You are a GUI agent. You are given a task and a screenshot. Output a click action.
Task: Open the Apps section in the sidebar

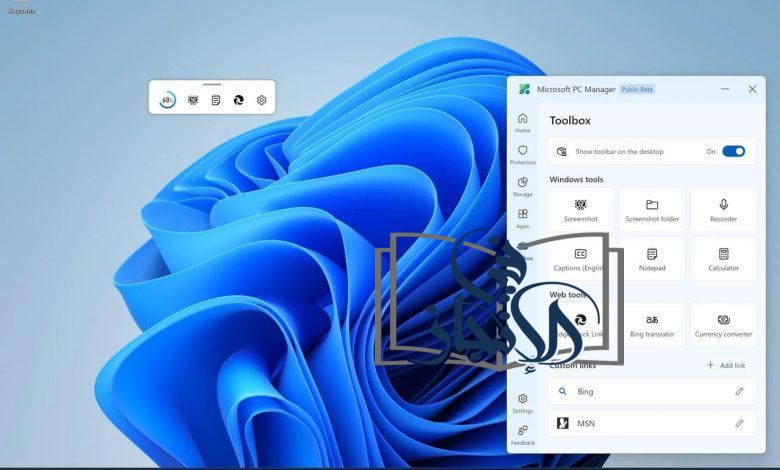[522, 219]
